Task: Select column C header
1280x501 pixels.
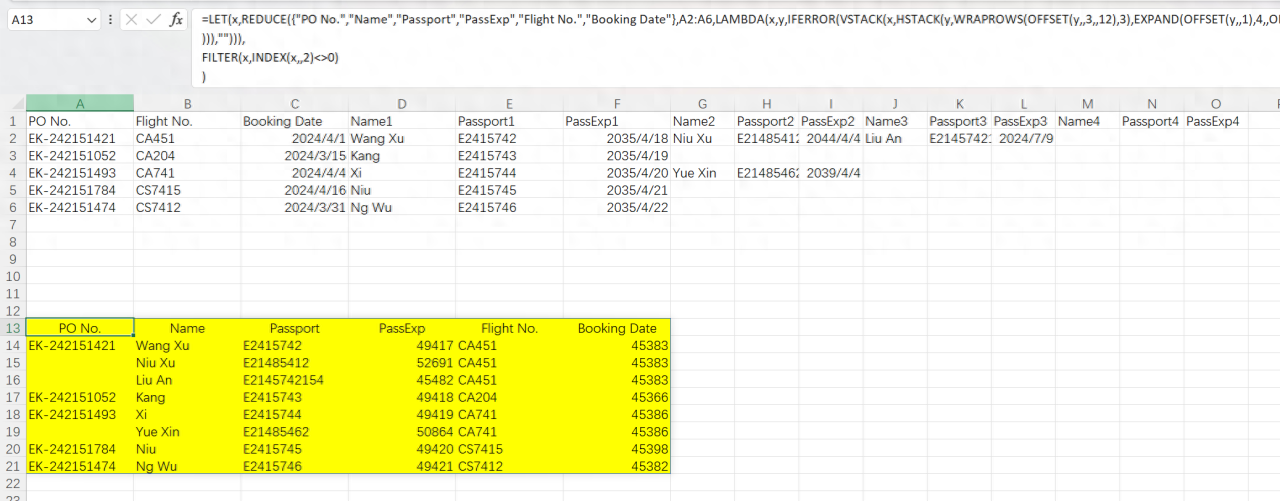Action: (x=294, y=103)
